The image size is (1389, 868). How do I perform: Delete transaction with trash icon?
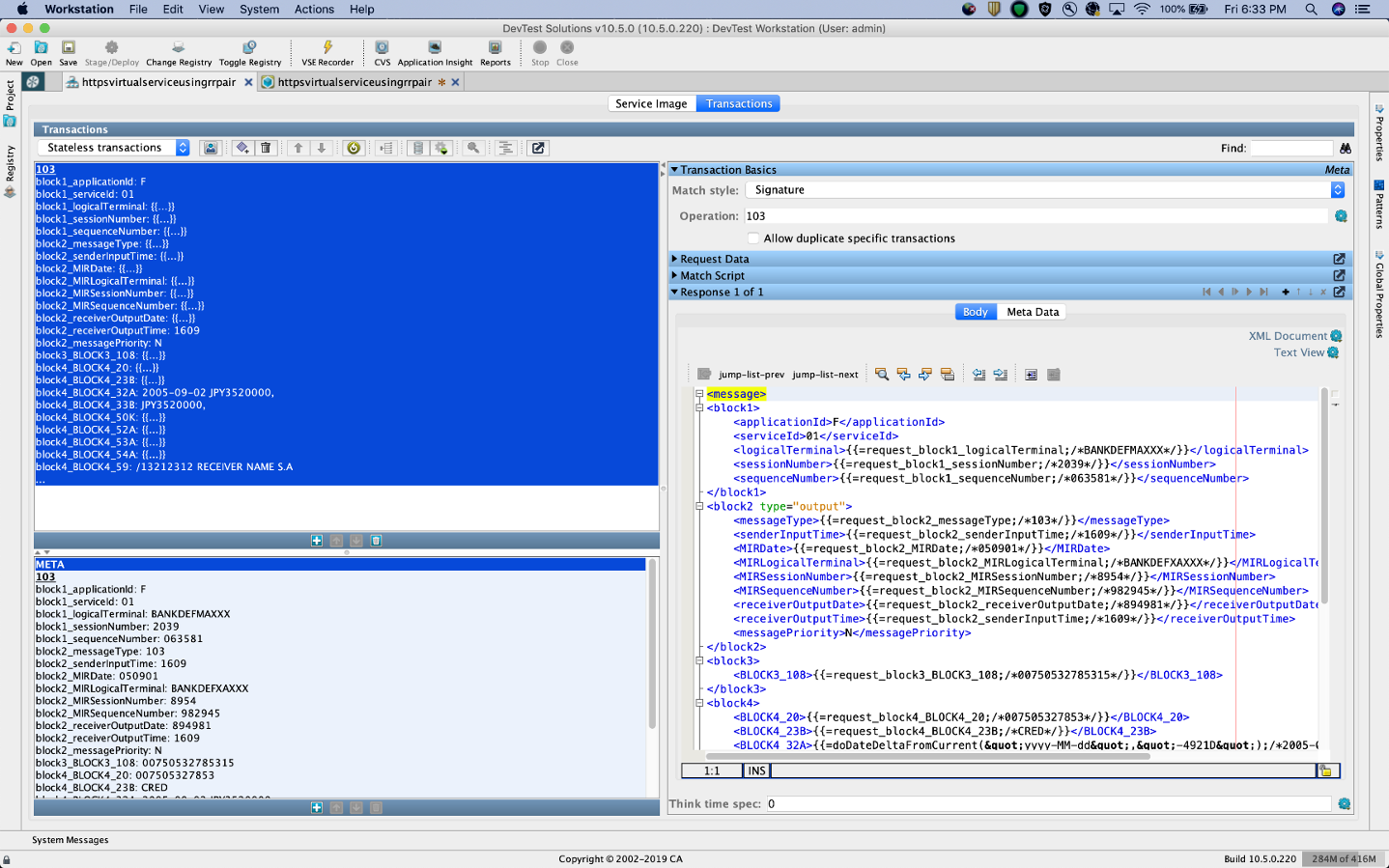267,148
